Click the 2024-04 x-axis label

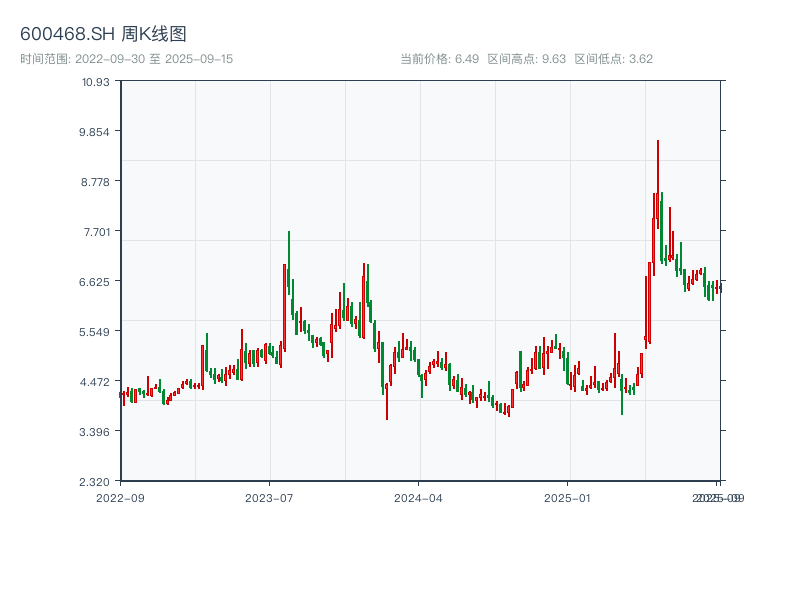point(418,498)
